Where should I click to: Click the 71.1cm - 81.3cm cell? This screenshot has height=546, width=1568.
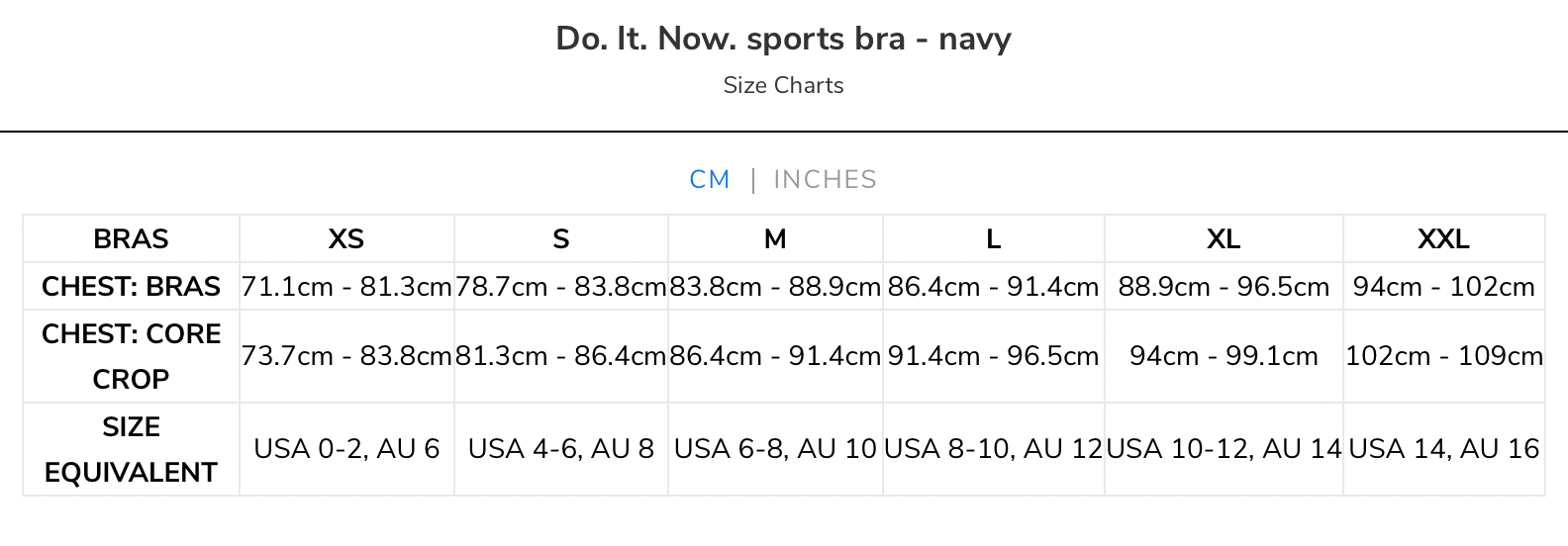tap(346, 286)
